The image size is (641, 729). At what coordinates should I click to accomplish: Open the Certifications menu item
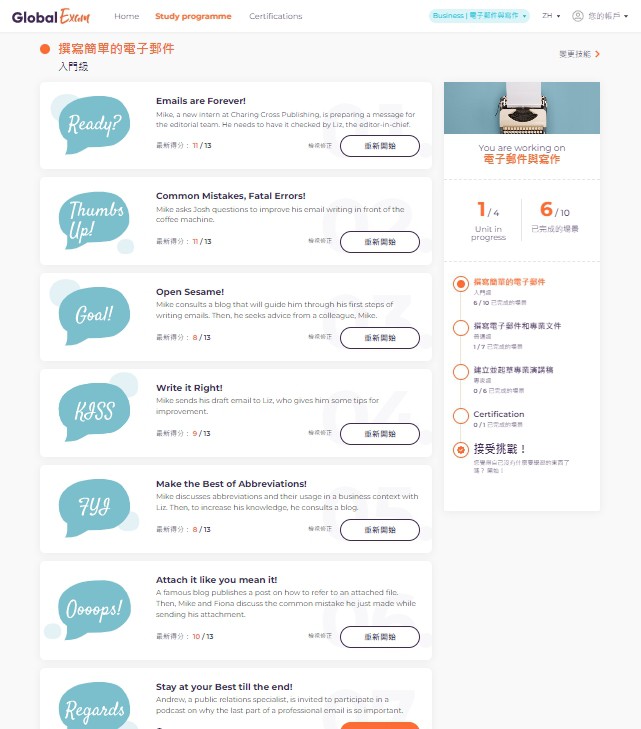coord(276,16)
